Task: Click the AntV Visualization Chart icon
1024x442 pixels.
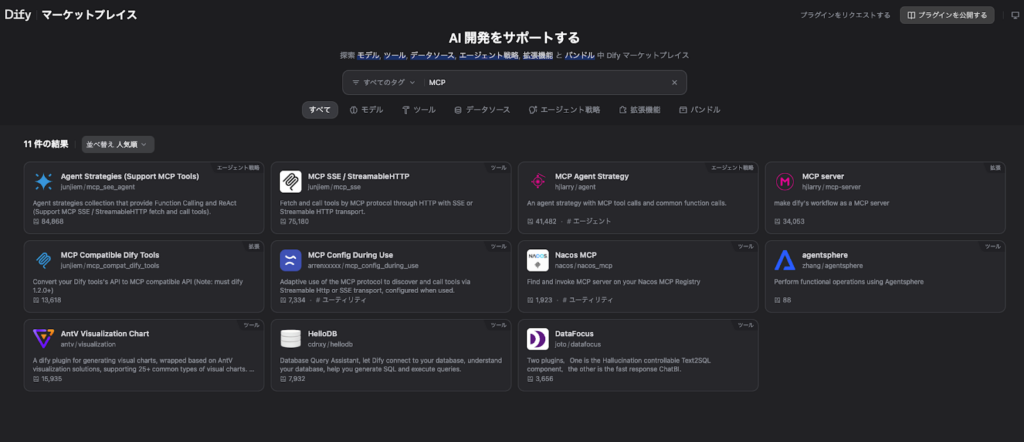Action: coord(44,338)
